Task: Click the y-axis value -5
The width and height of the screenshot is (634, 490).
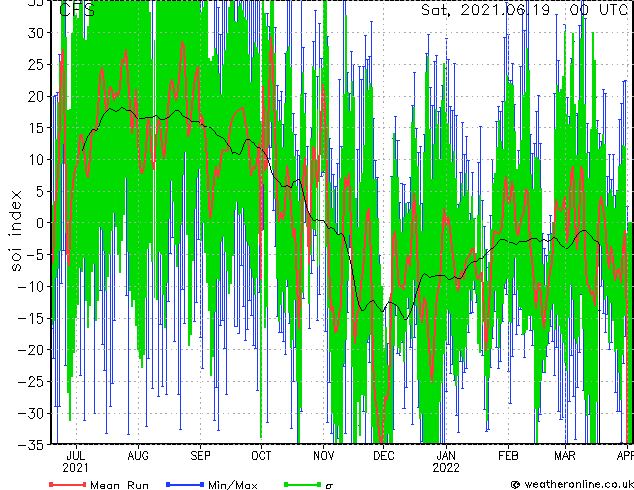Action: pyautogui.click(x=36, y=255)
